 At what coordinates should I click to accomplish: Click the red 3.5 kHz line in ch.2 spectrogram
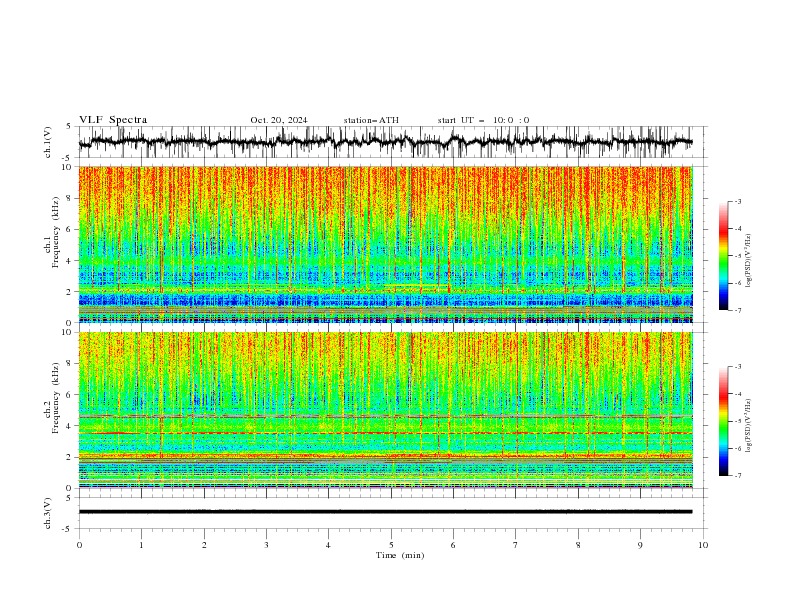pyautogui.click(x=385, y=433)
